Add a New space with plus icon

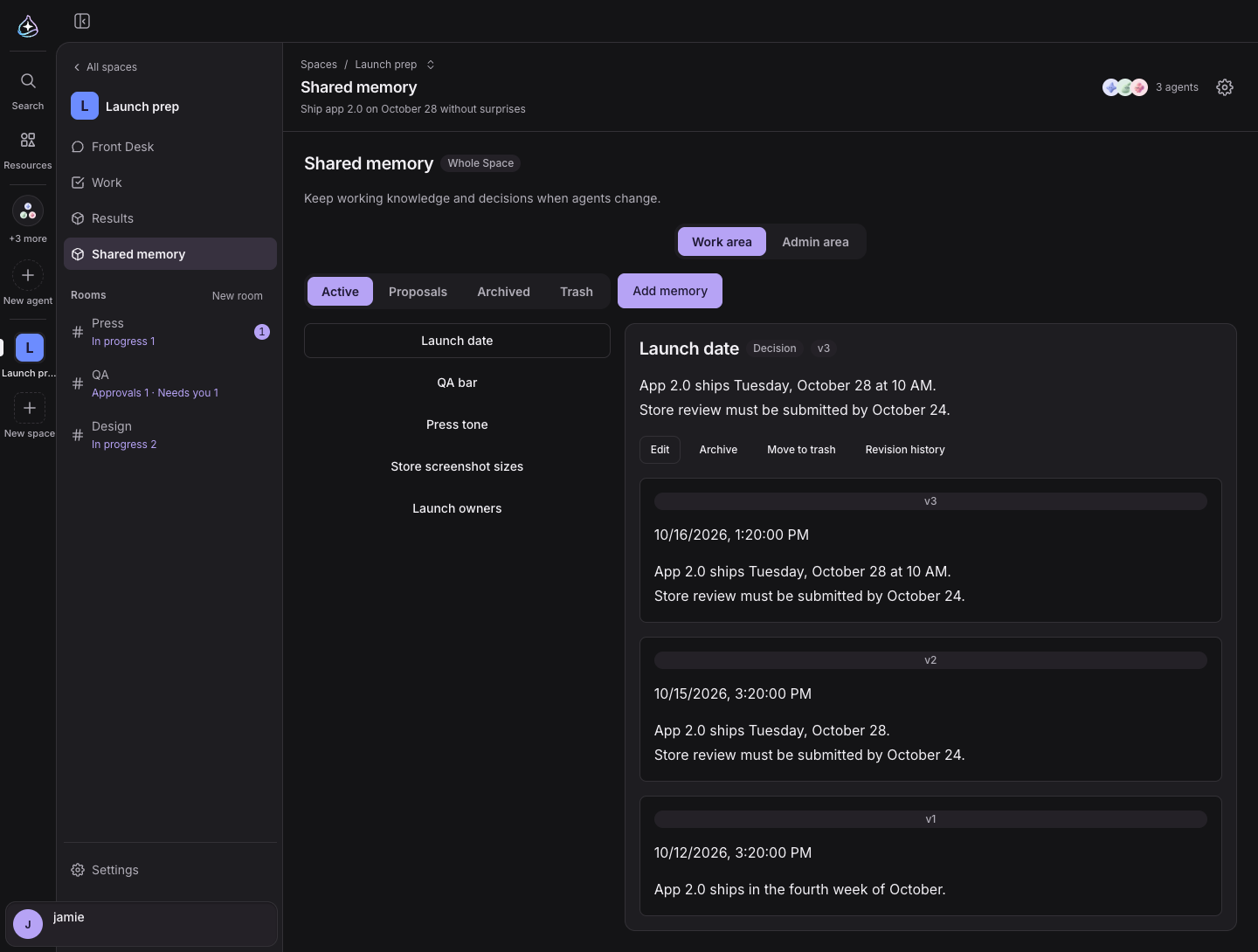pos(30,408)
